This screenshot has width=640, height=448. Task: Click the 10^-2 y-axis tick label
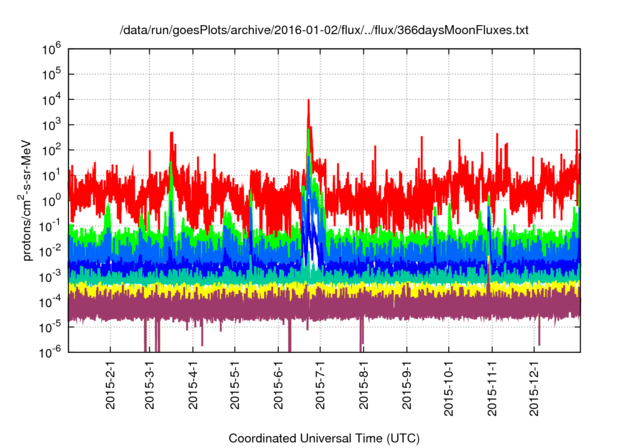(x=50, y=251)
